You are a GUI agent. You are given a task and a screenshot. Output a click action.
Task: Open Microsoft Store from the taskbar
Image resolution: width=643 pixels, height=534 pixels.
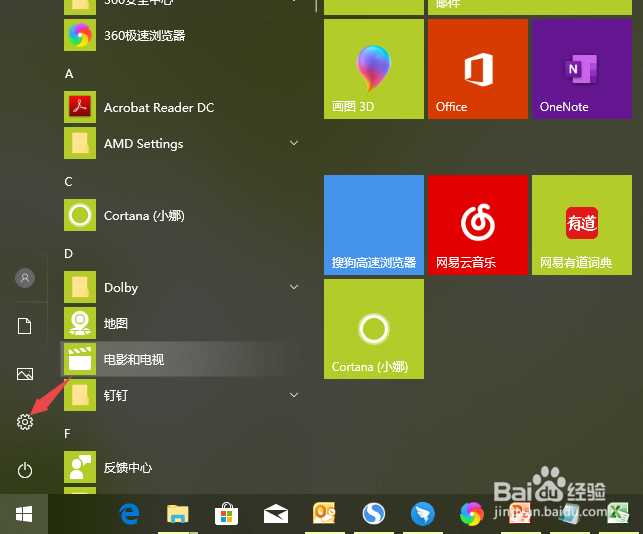226,514
